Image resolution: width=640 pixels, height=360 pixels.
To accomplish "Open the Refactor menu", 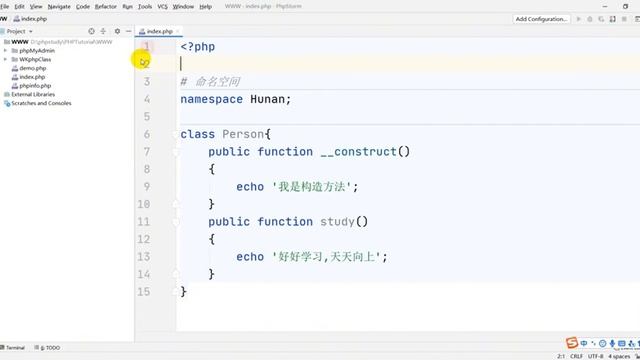I will click(x=106, y=7).
